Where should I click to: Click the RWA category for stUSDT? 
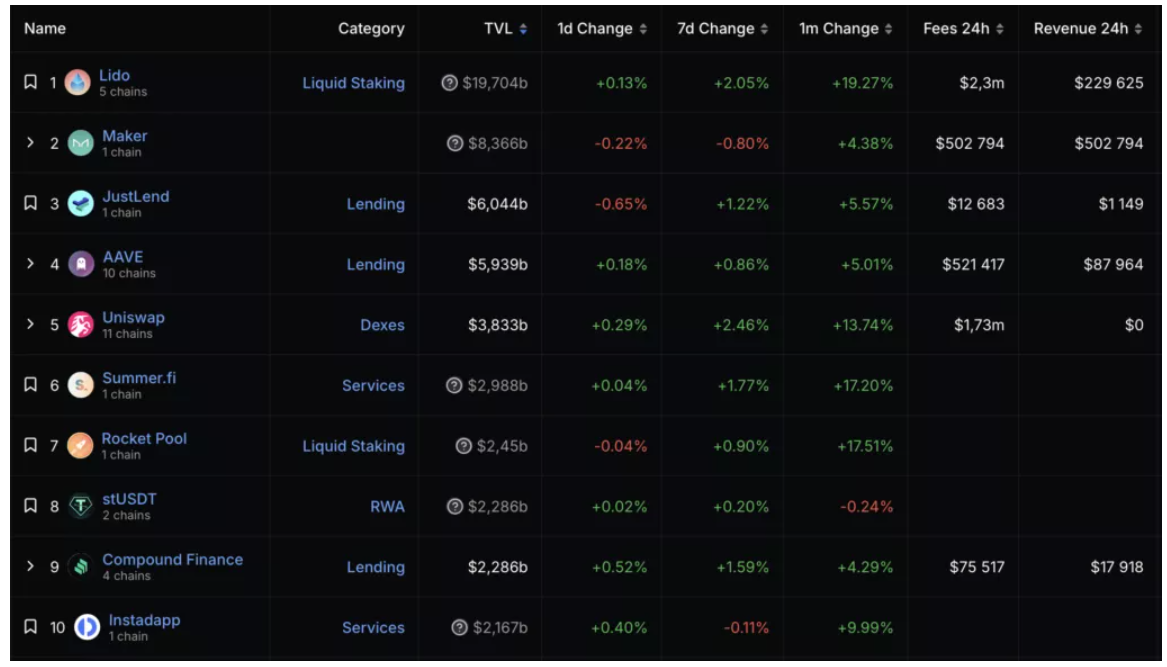pyautogui.click(x=387, y=507)
